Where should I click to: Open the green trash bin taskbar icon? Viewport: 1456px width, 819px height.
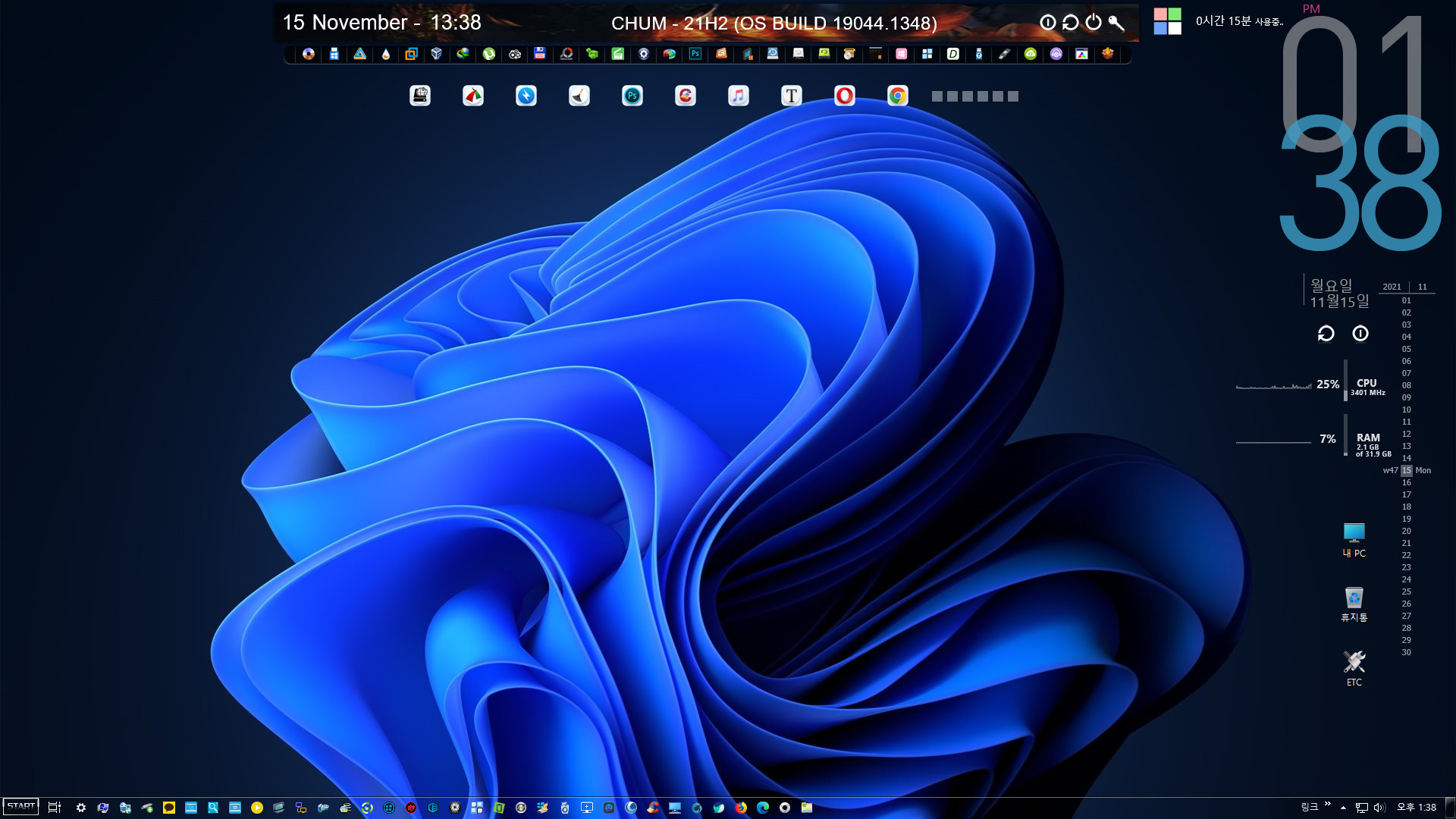(499, 808)
